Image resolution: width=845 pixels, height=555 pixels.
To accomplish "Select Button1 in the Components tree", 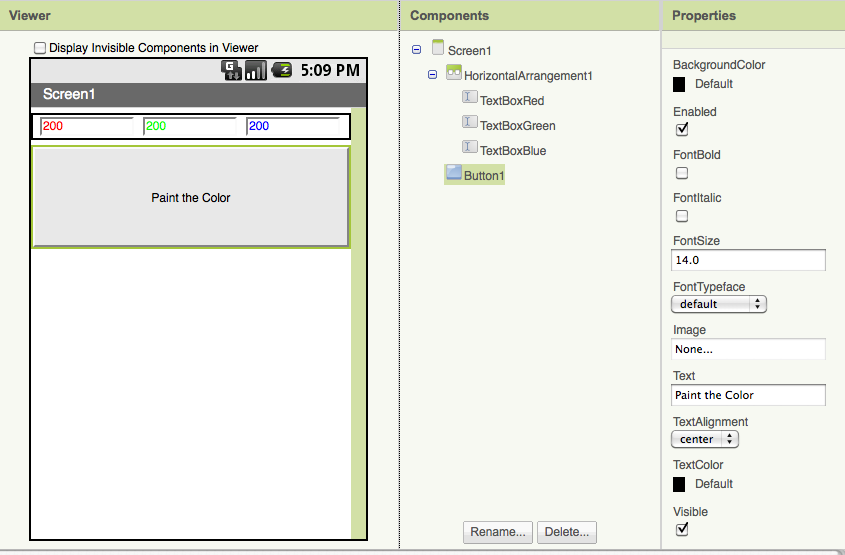I will tap(484, 175).
